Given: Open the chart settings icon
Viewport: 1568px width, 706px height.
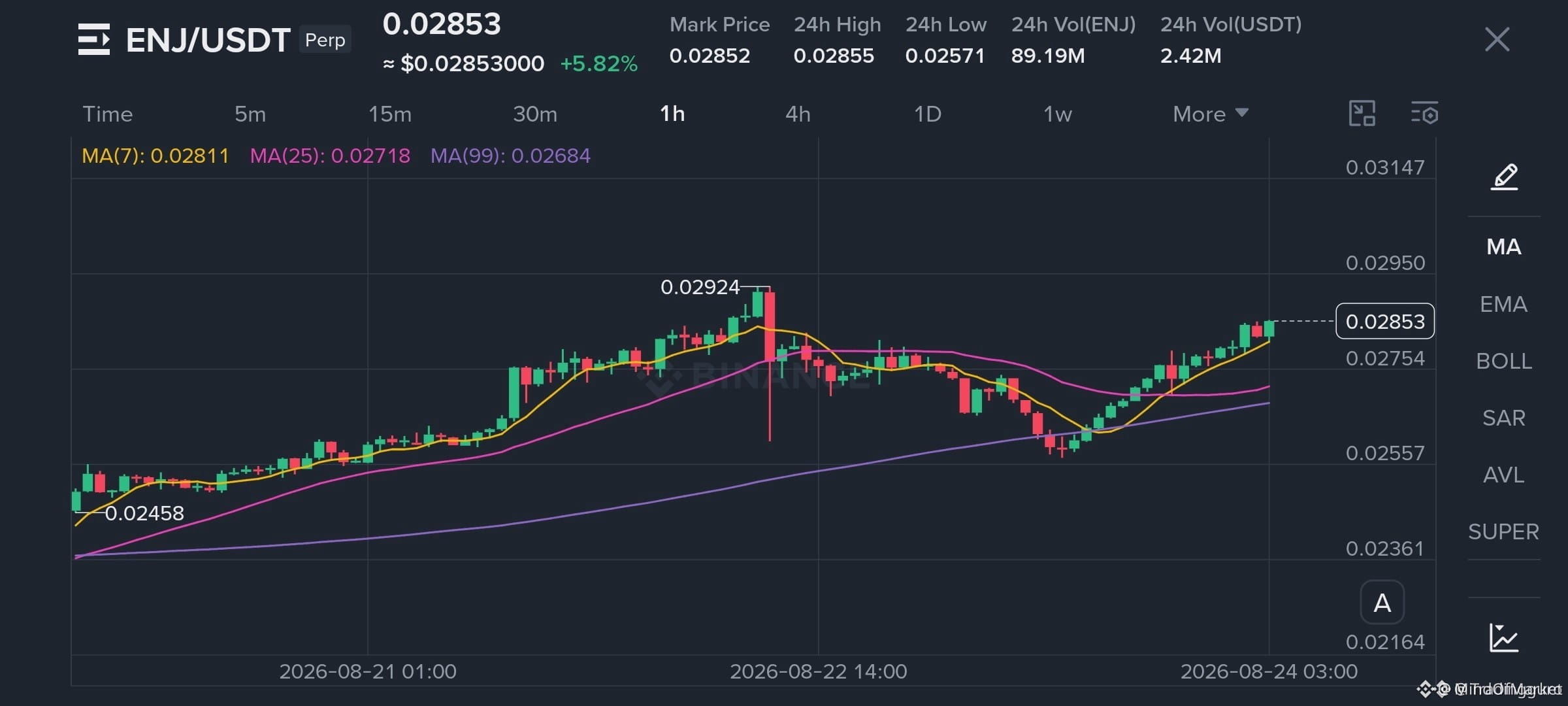Looking at the screenshot, I should 1424,114.
